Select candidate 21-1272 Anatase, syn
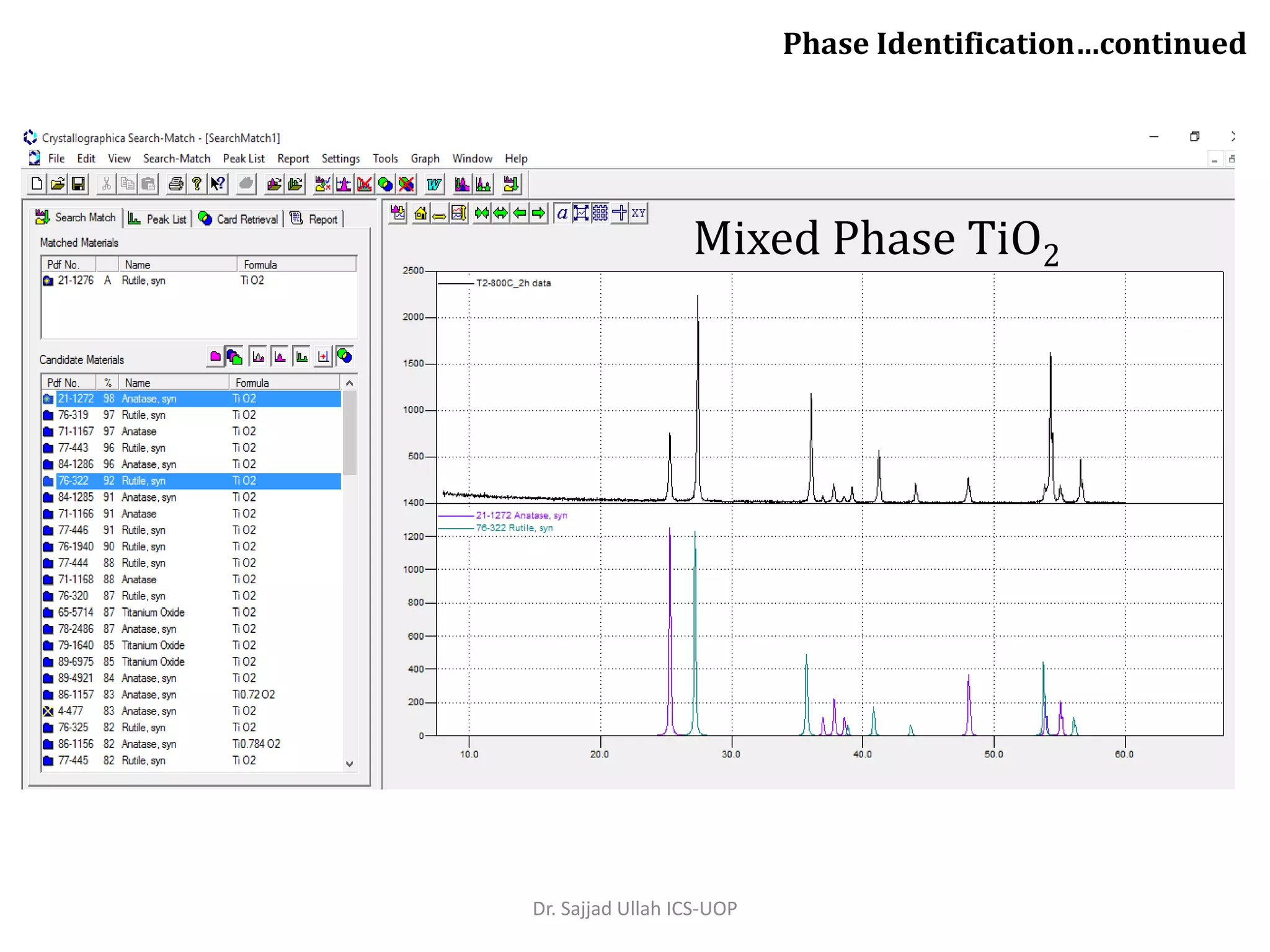Screen dimensions: 1270x952 [x=192, y=399]
